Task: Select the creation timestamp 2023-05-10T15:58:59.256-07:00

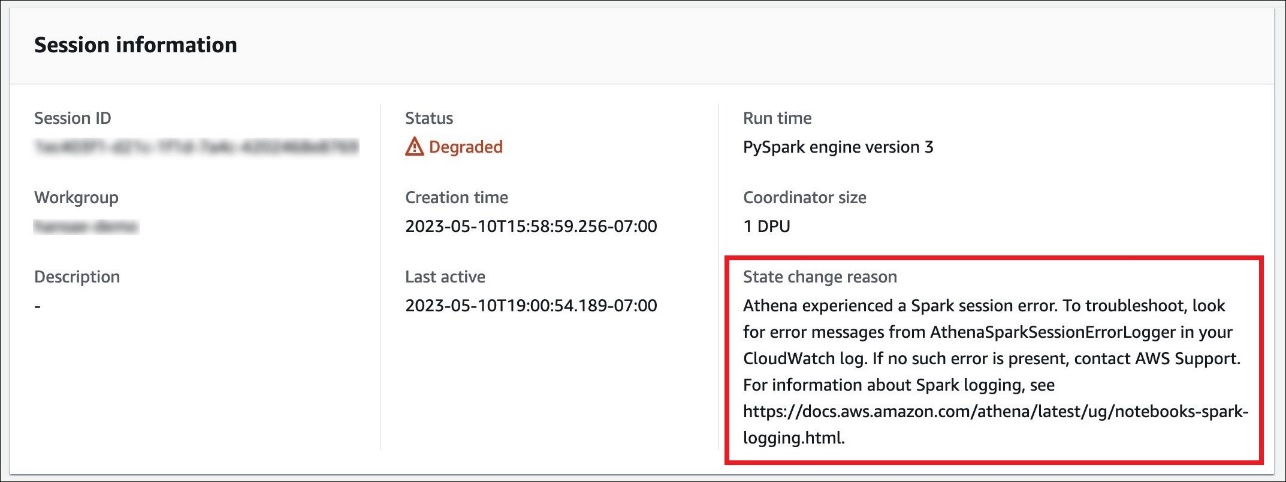Action: pyautogui.click(x=531, y=226)
